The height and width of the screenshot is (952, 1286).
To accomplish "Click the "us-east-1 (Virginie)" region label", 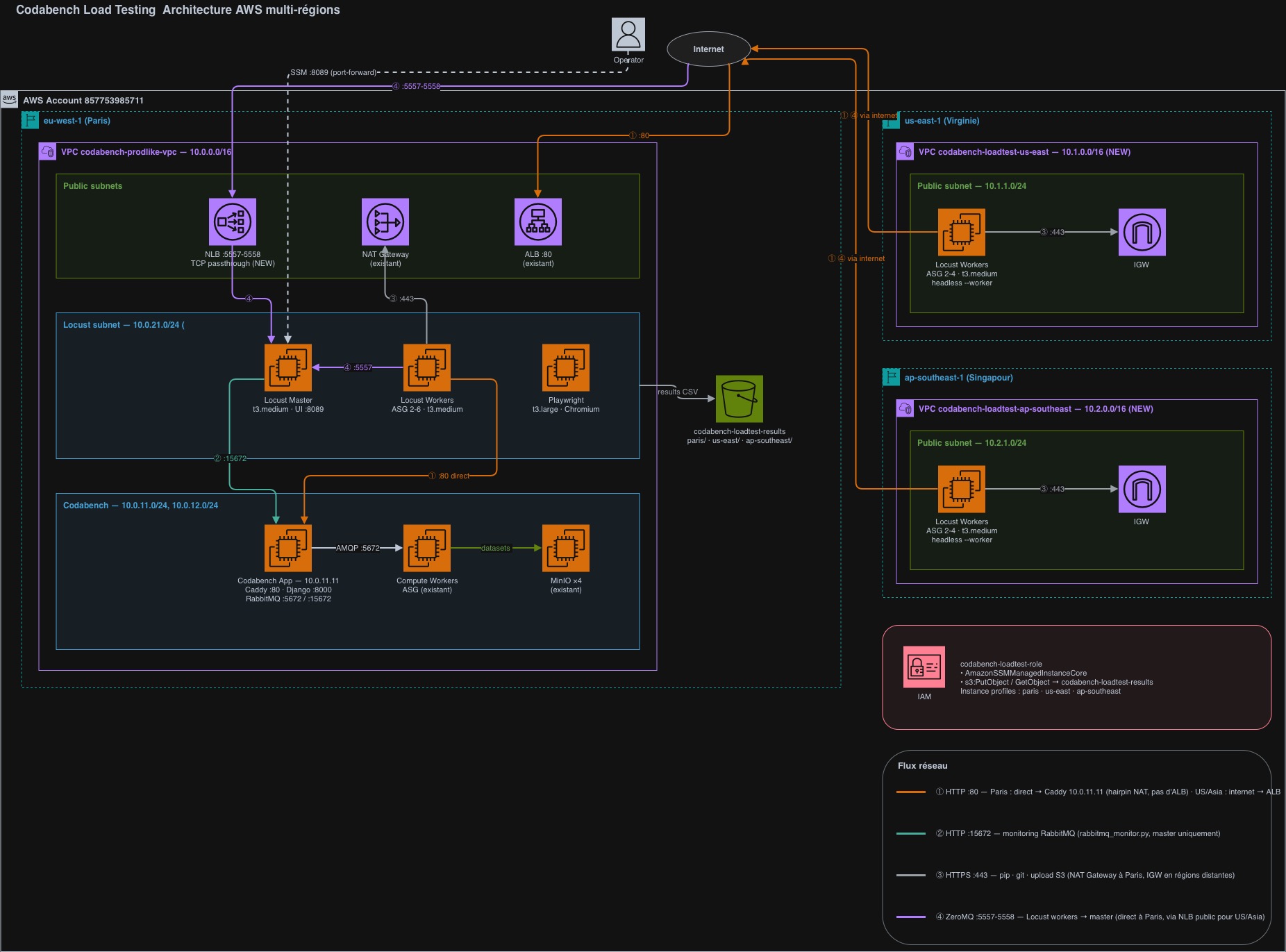I will click(942, 121).
